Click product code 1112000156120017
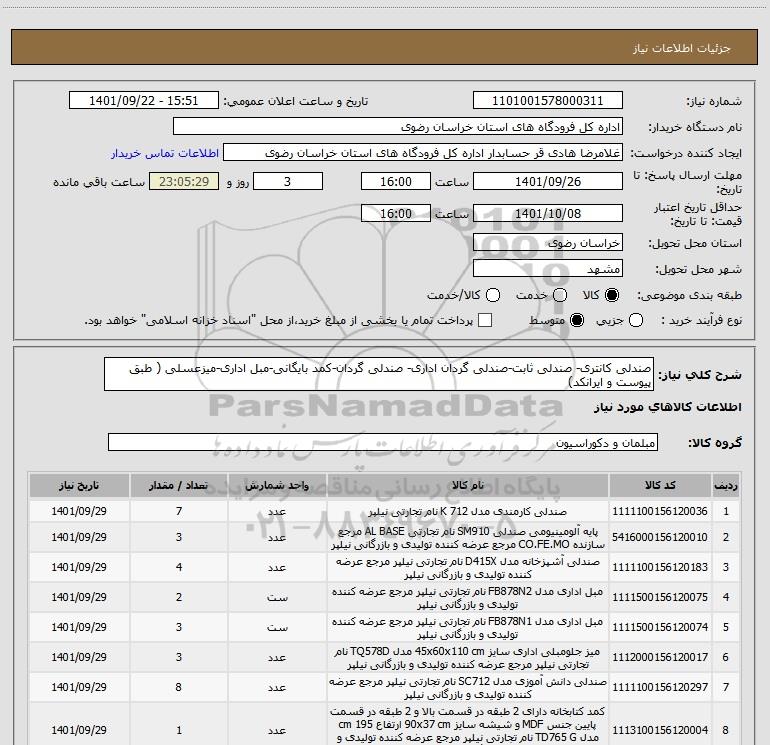 pos(660,657)
